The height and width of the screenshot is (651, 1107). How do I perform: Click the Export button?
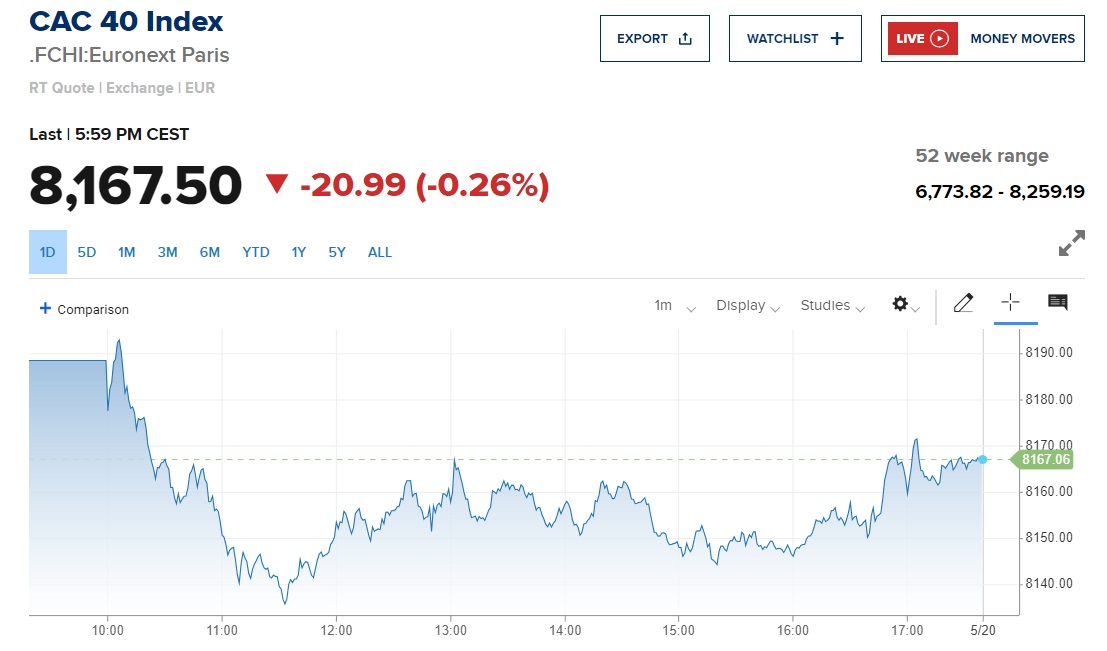654,39
